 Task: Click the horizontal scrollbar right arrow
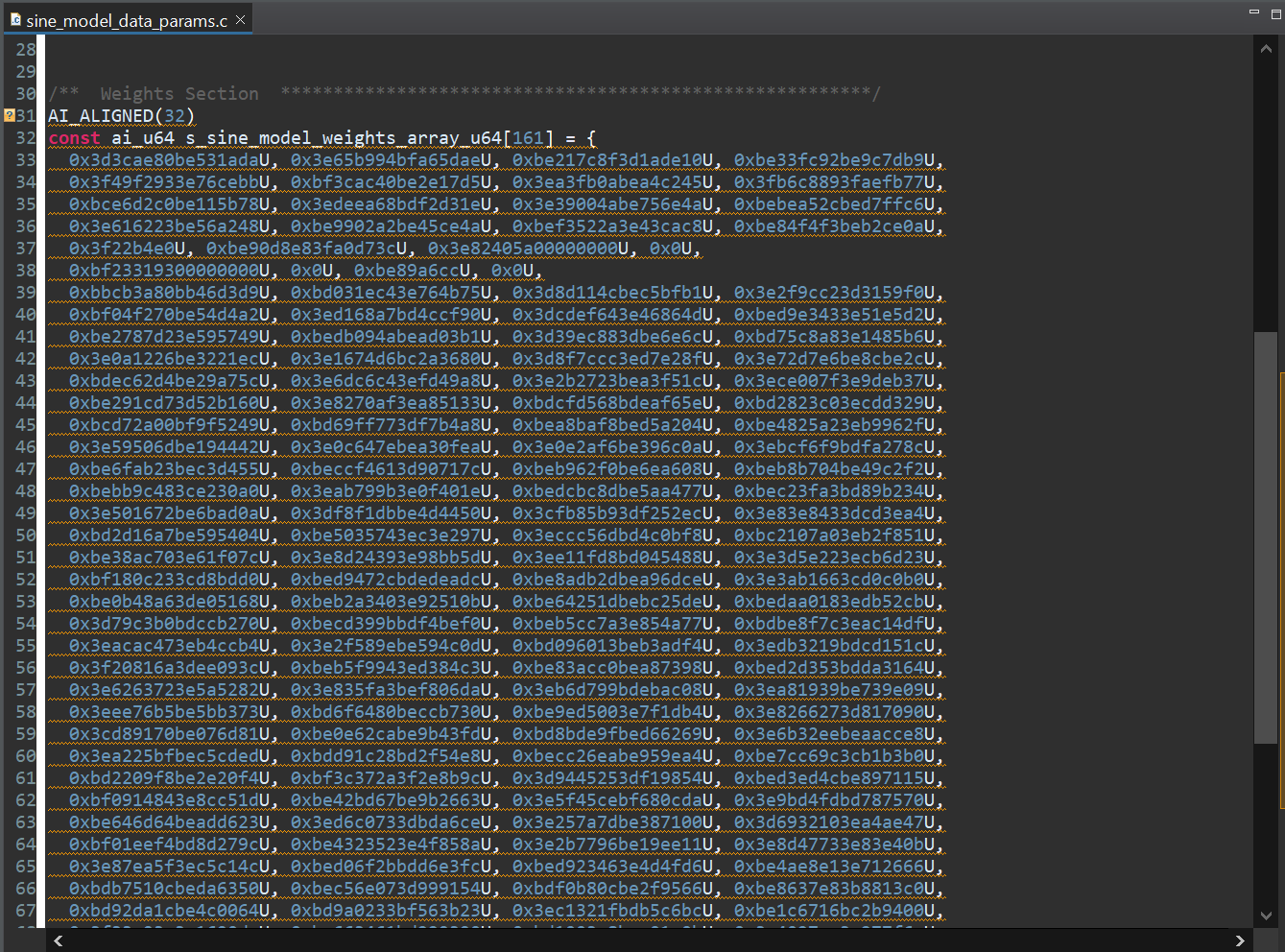click(x=1240, y=940)
